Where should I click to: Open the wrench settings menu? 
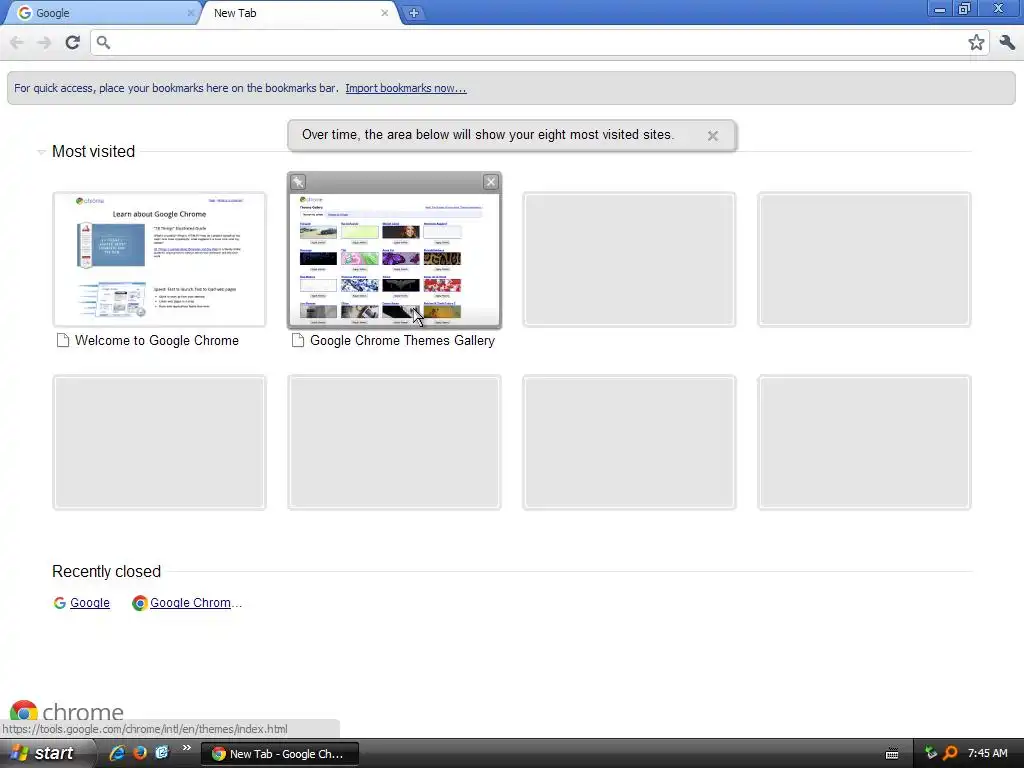pos(1007,42)
